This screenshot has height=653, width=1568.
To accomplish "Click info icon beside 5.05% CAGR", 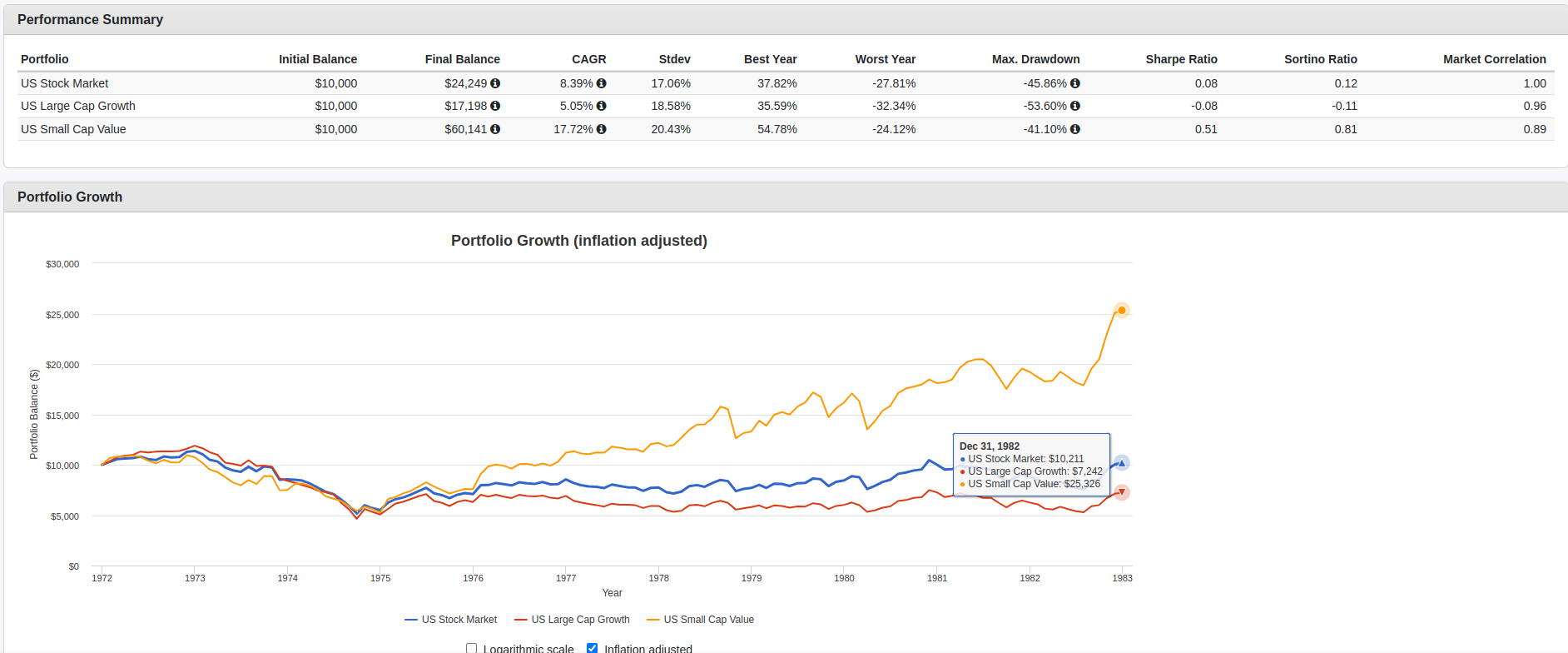I will tap(601, 106).
